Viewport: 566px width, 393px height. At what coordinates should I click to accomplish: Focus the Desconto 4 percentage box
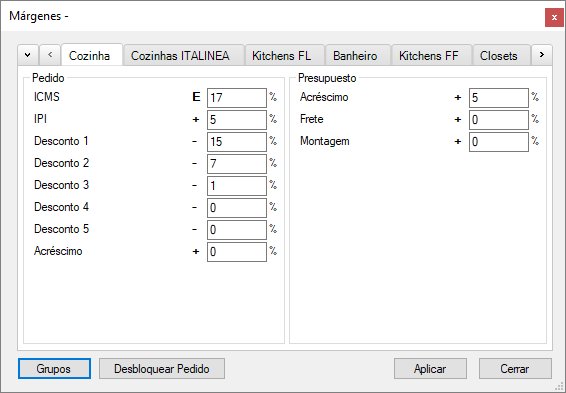237,208
